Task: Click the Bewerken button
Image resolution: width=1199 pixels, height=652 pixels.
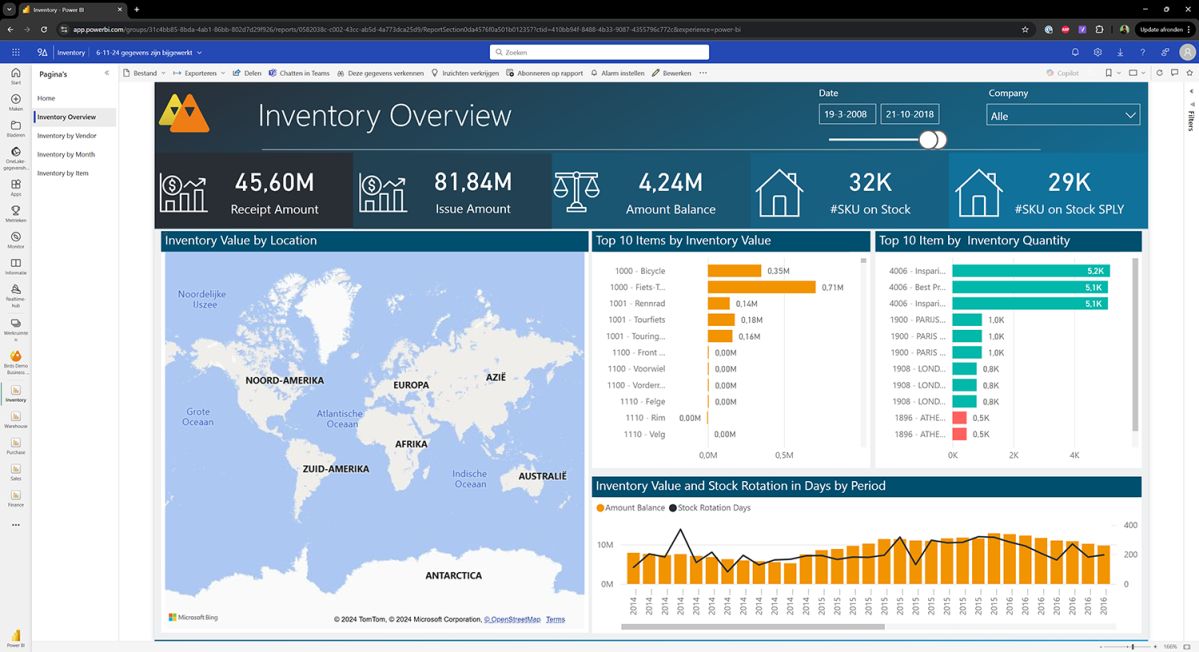Action: [x=671, y=73]
